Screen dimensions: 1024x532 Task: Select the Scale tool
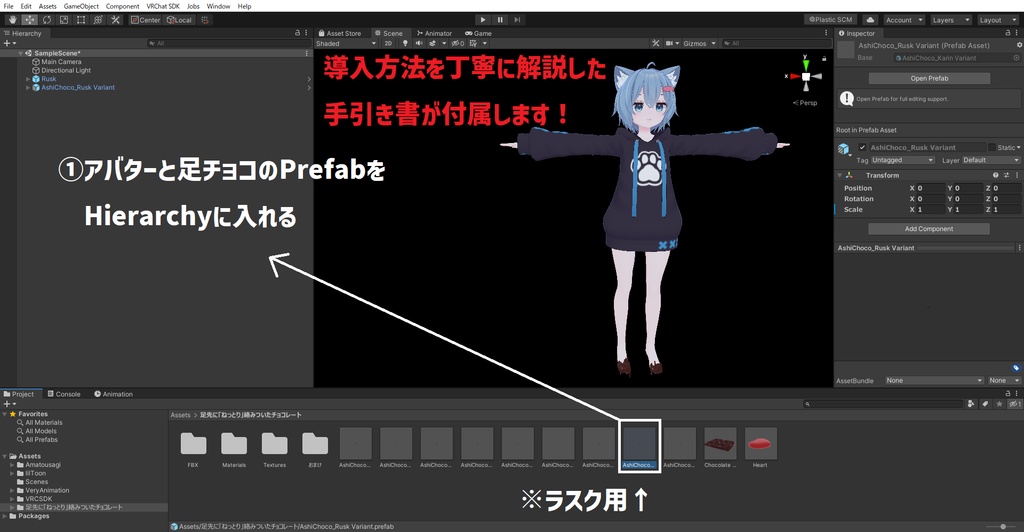64,20
